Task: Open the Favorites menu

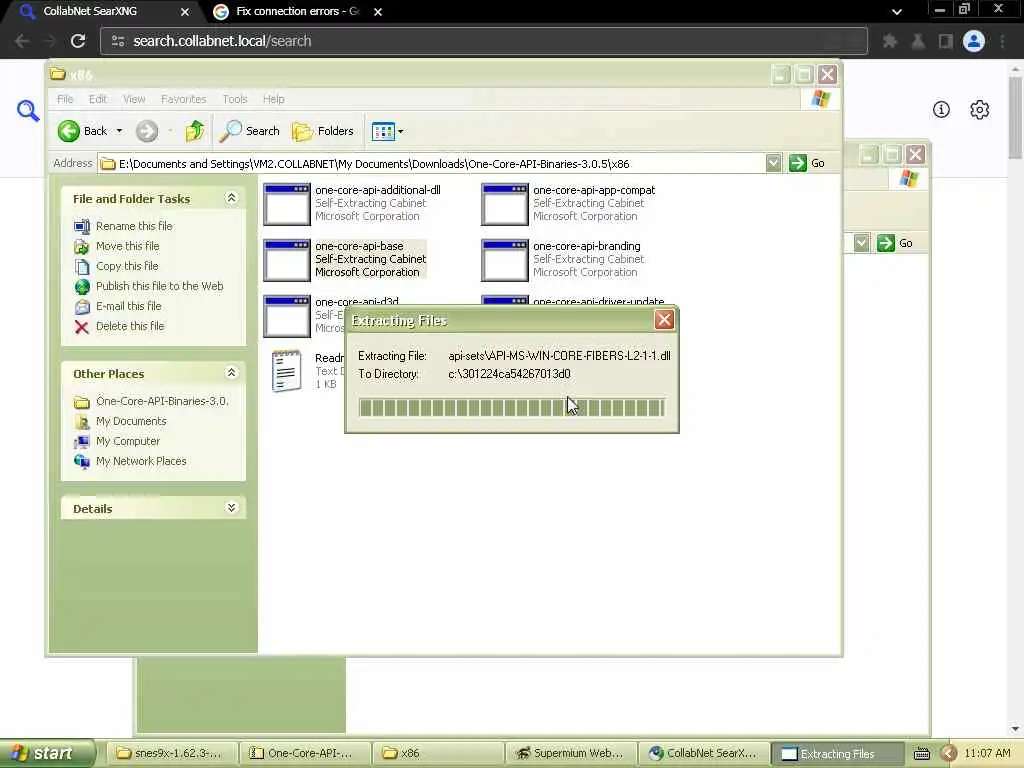Action: [x=184, y=99]
